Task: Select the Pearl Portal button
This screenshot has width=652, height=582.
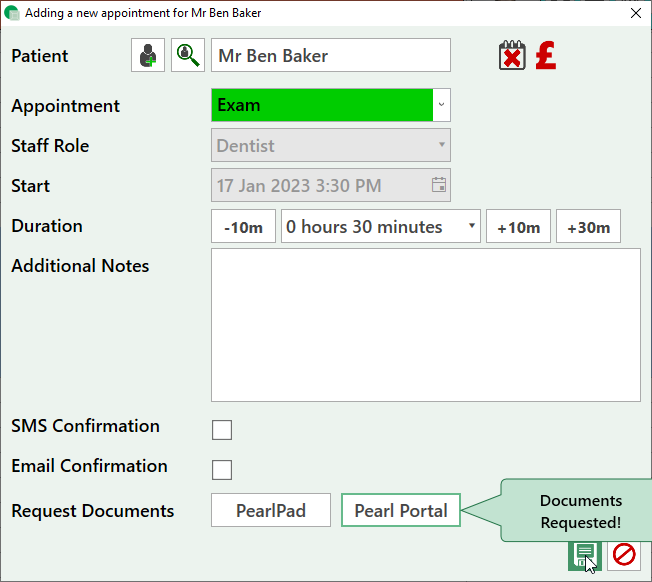Action: [x=401, y=511]
